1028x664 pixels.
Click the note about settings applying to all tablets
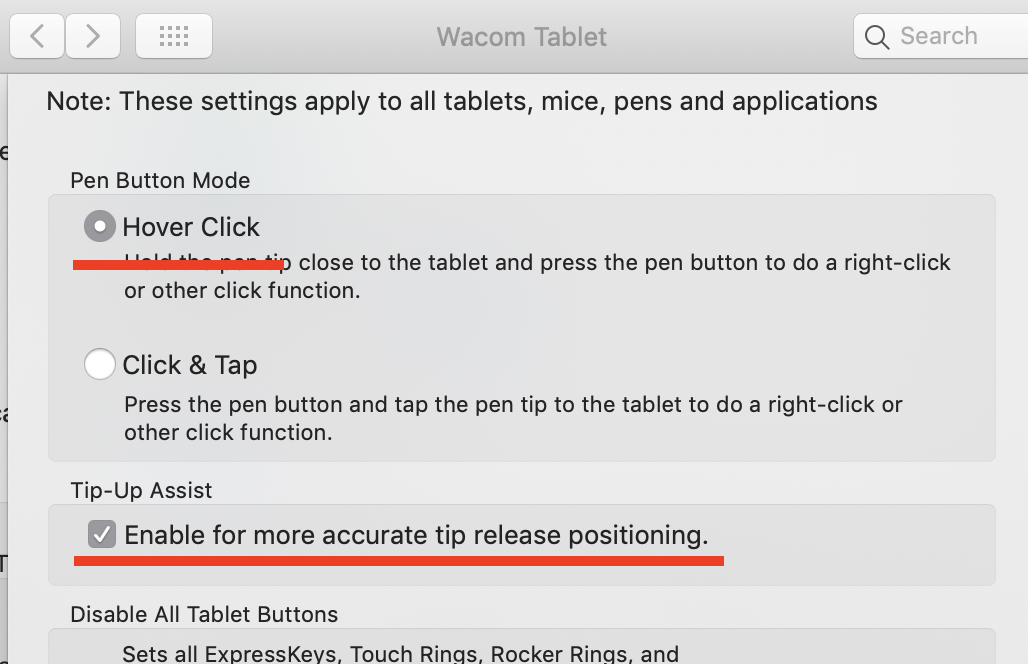coord(462,101)
